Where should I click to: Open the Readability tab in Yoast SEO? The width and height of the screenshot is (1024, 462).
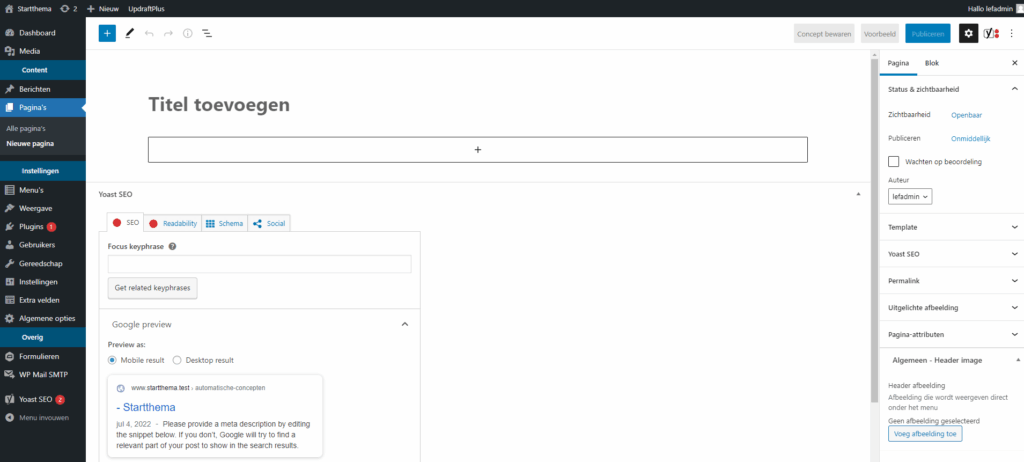tap(173, 223)
